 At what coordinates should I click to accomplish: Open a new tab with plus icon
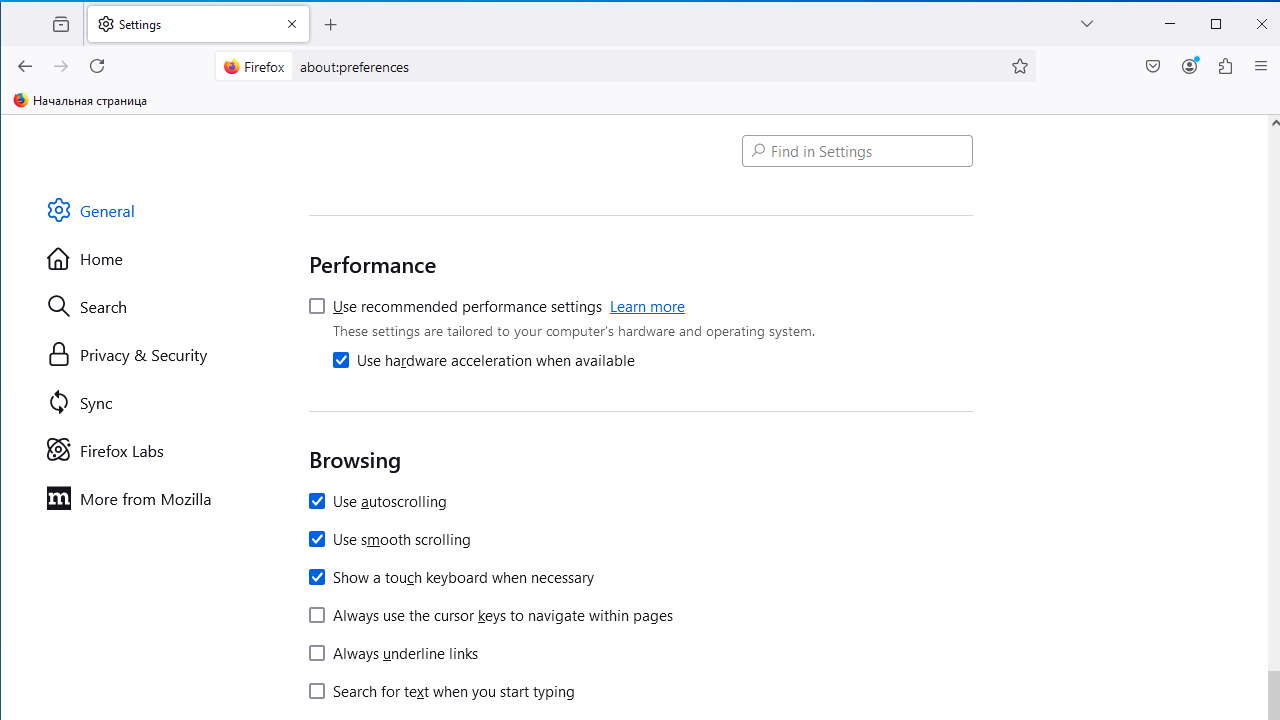pos(331,24)
